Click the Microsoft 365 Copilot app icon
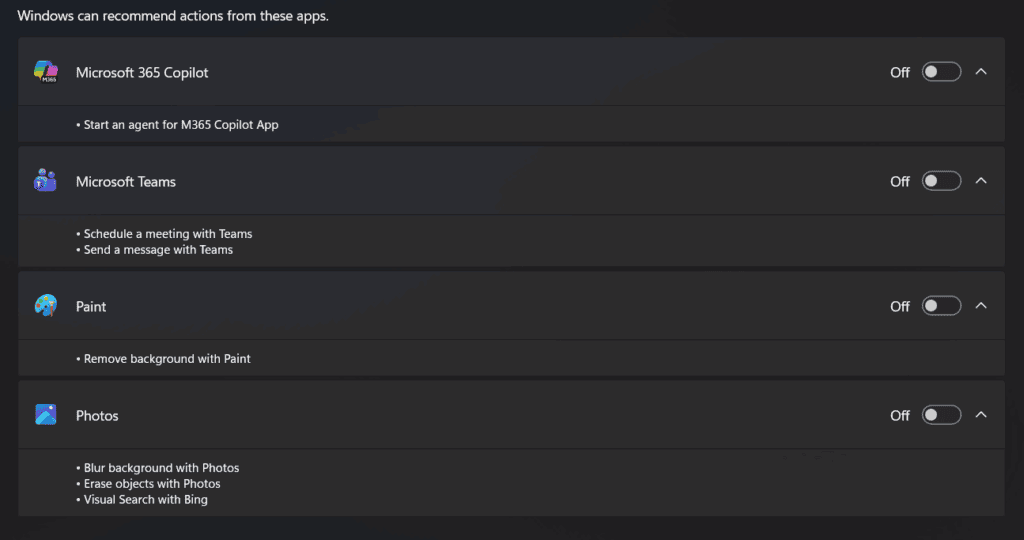The image size is (1024, 540). point(46,72)
